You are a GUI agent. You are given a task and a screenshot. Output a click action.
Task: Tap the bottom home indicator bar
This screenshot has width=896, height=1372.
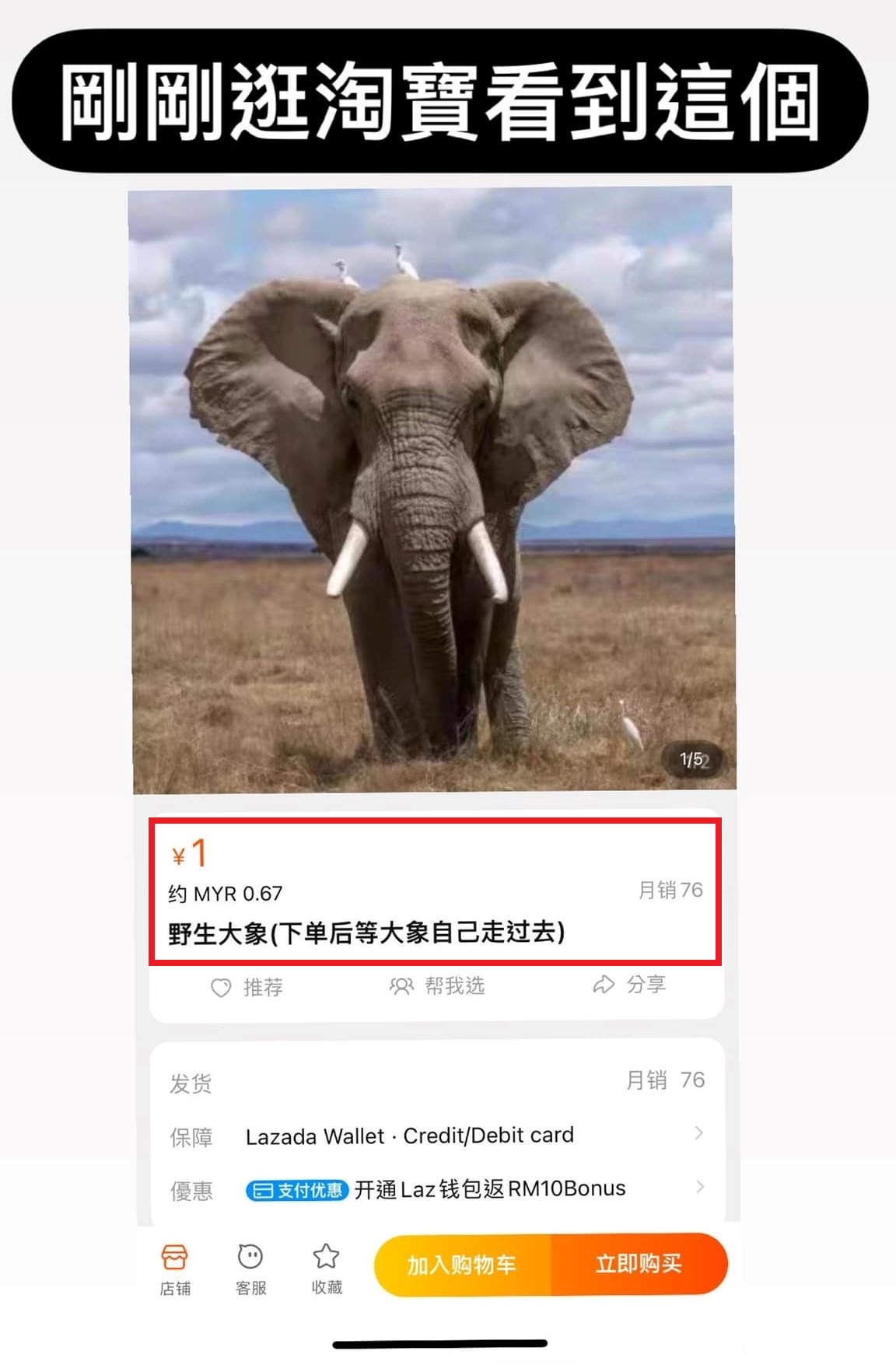(440, 1344)
